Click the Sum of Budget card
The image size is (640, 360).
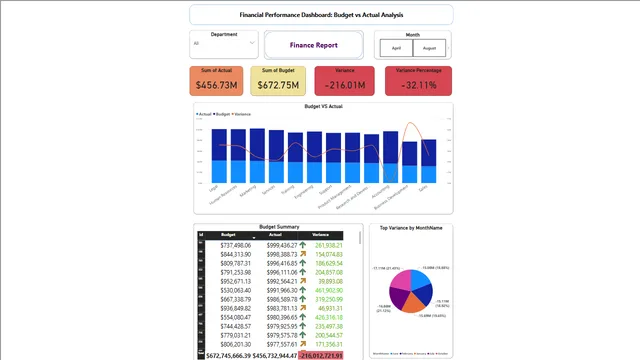pyautogui.click(x=278, y=81)
